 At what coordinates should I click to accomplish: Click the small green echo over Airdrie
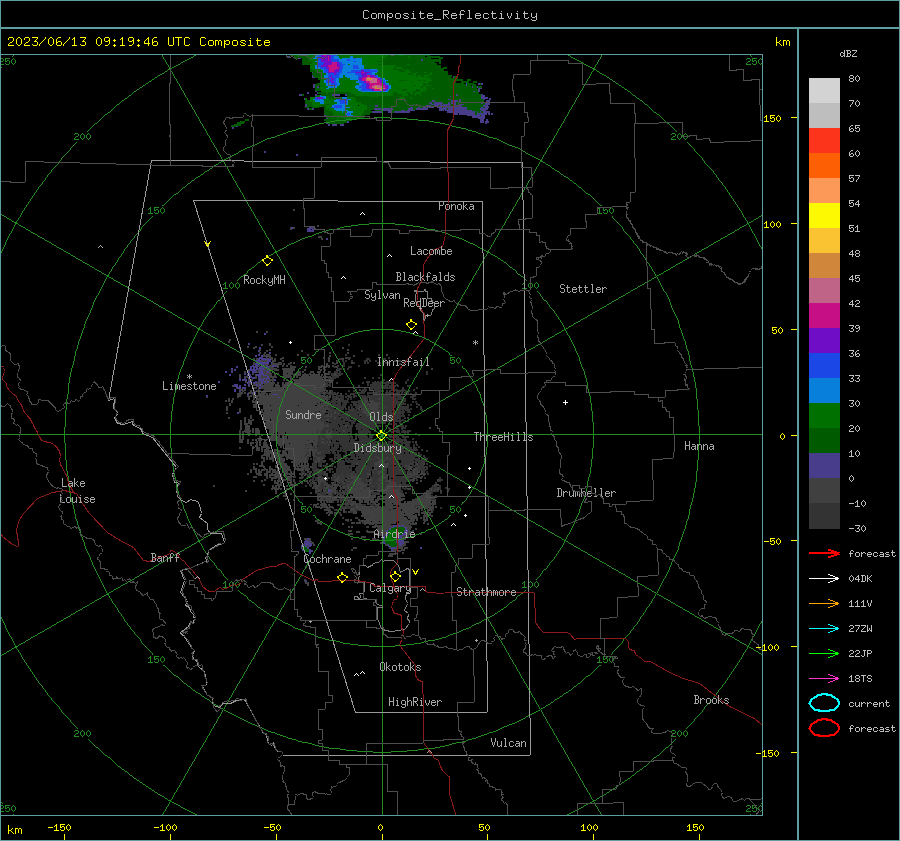point(394,537)
